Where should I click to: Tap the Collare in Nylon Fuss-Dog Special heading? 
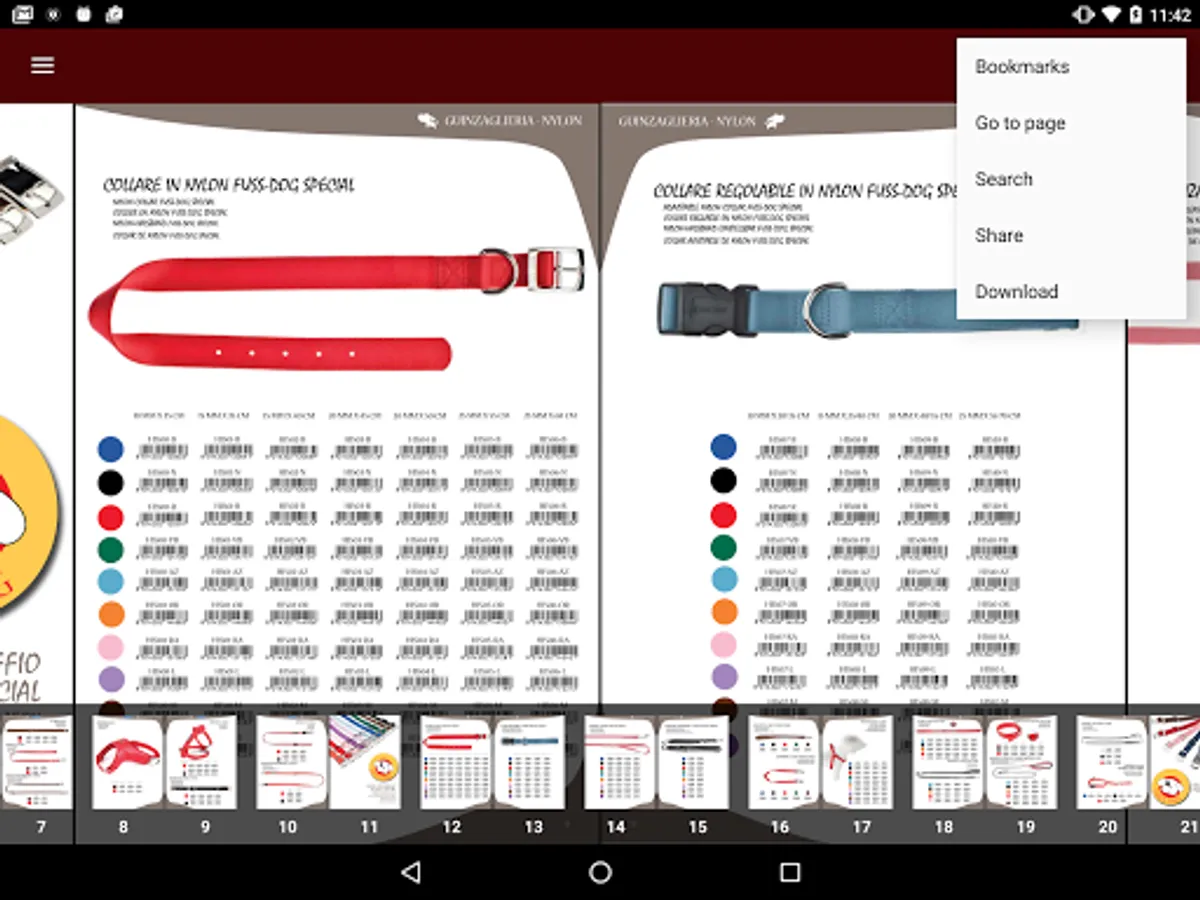pyautogui.click(x=229, y=185)
